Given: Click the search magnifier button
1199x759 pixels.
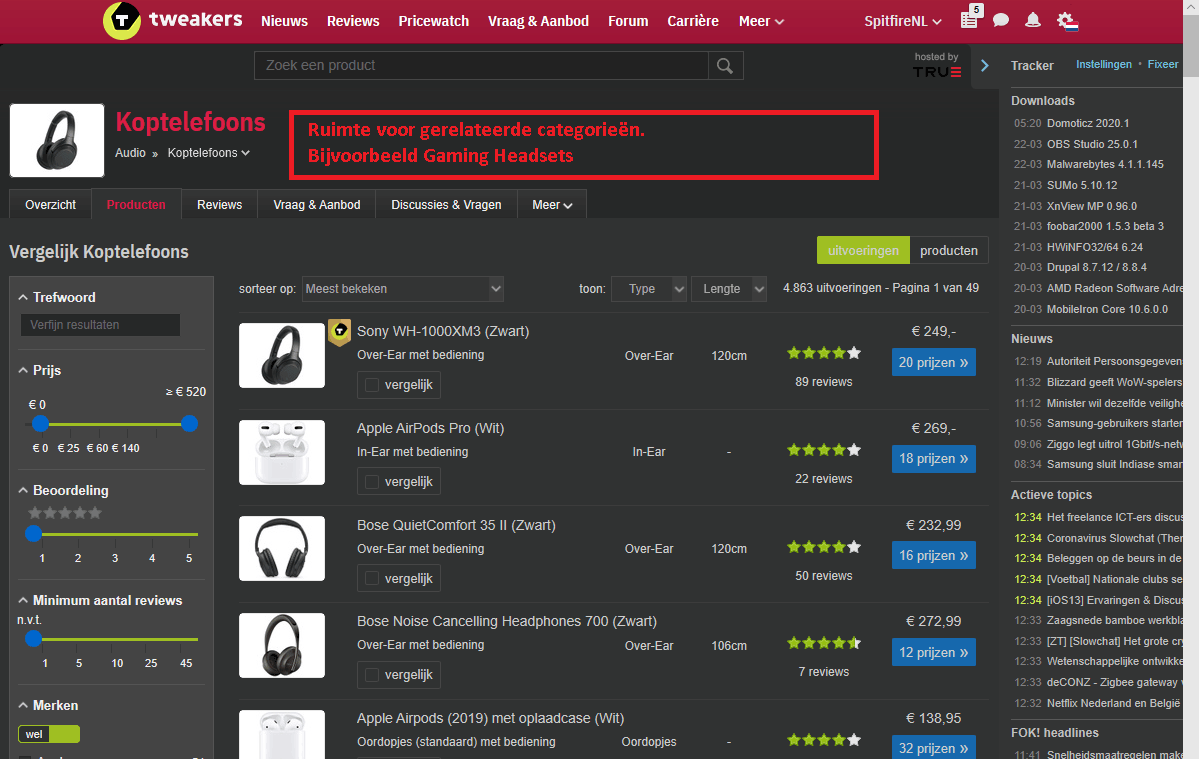Looking at the screenshot, I should [725, 66].
